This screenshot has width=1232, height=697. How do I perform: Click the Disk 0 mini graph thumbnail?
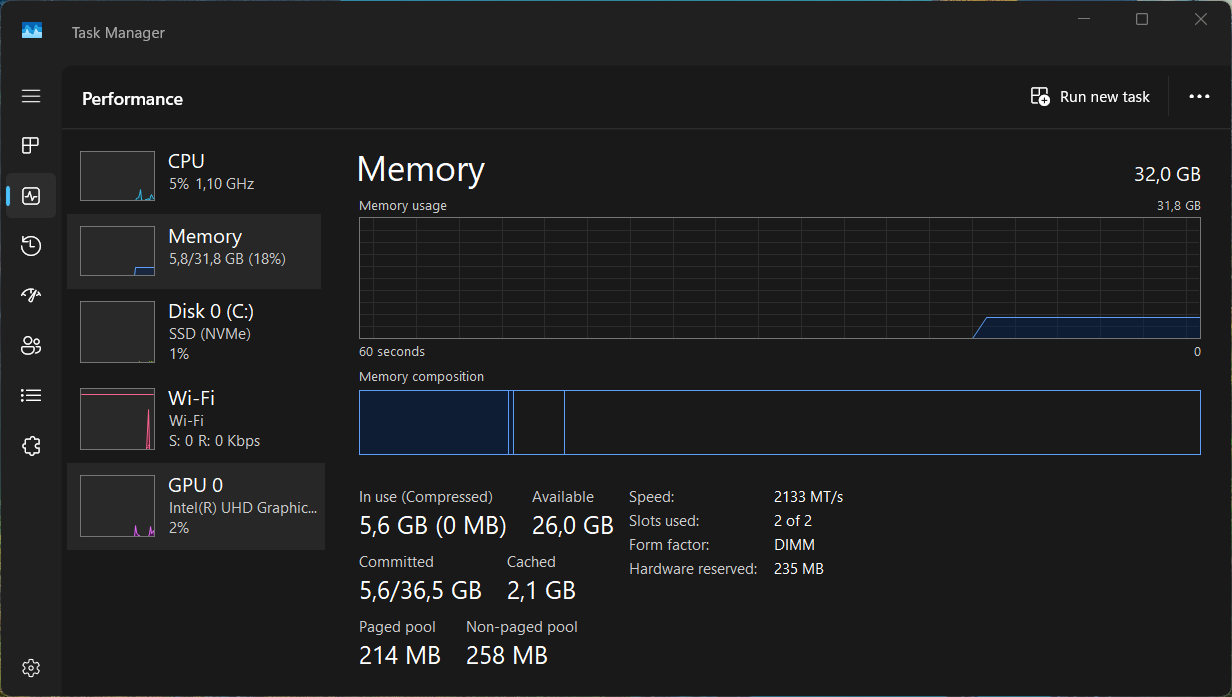point(117,332)
